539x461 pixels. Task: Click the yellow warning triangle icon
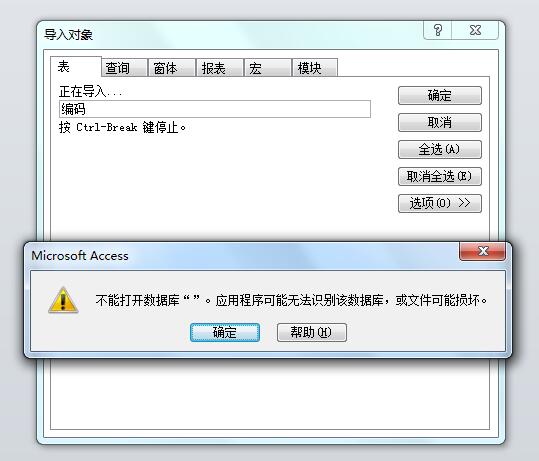63,300
